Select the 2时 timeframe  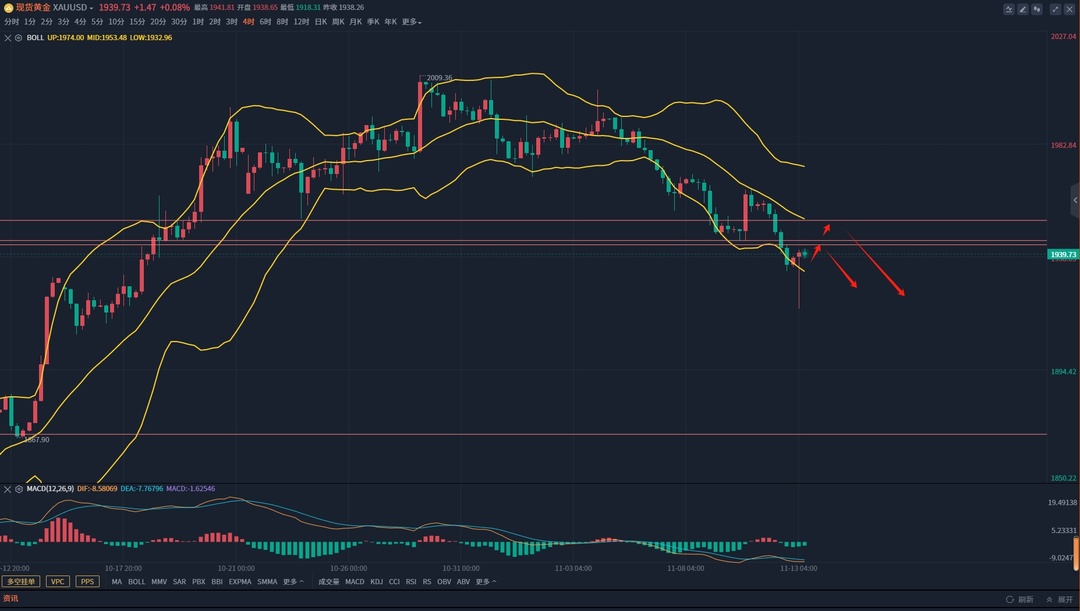215,22
